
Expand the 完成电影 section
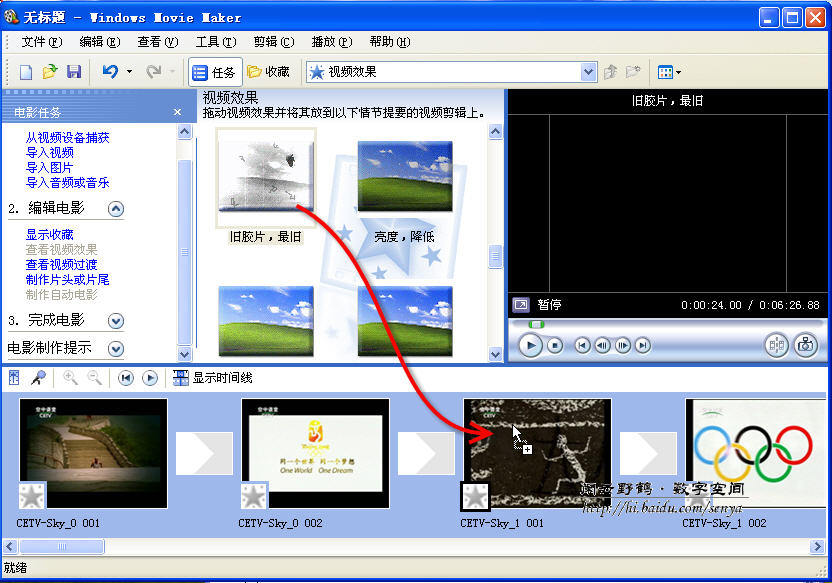(116, 320)
